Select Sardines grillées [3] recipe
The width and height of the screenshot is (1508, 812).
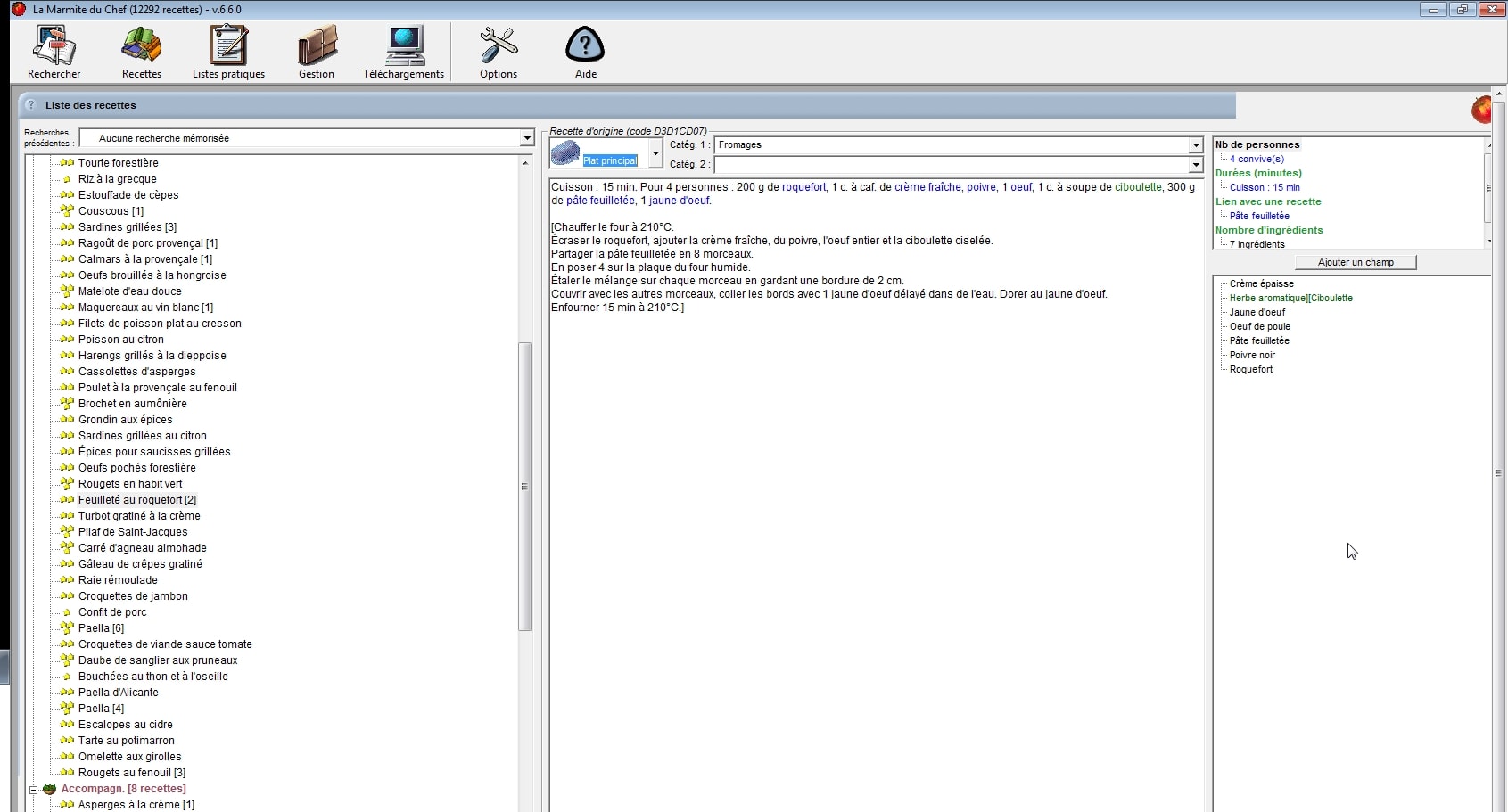[x=128, y=227]
